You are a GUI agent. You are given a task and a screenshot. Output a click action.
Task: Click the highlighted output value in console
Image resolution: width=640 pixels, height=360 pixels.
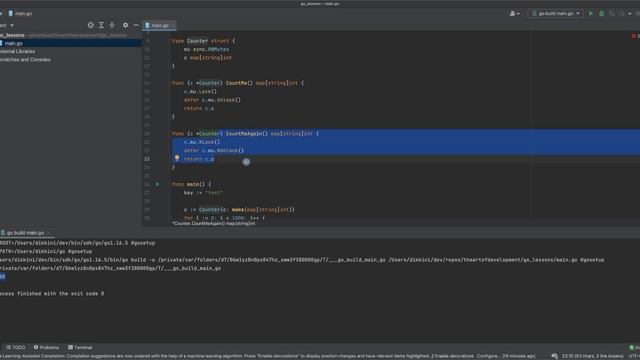coord(2,277)
